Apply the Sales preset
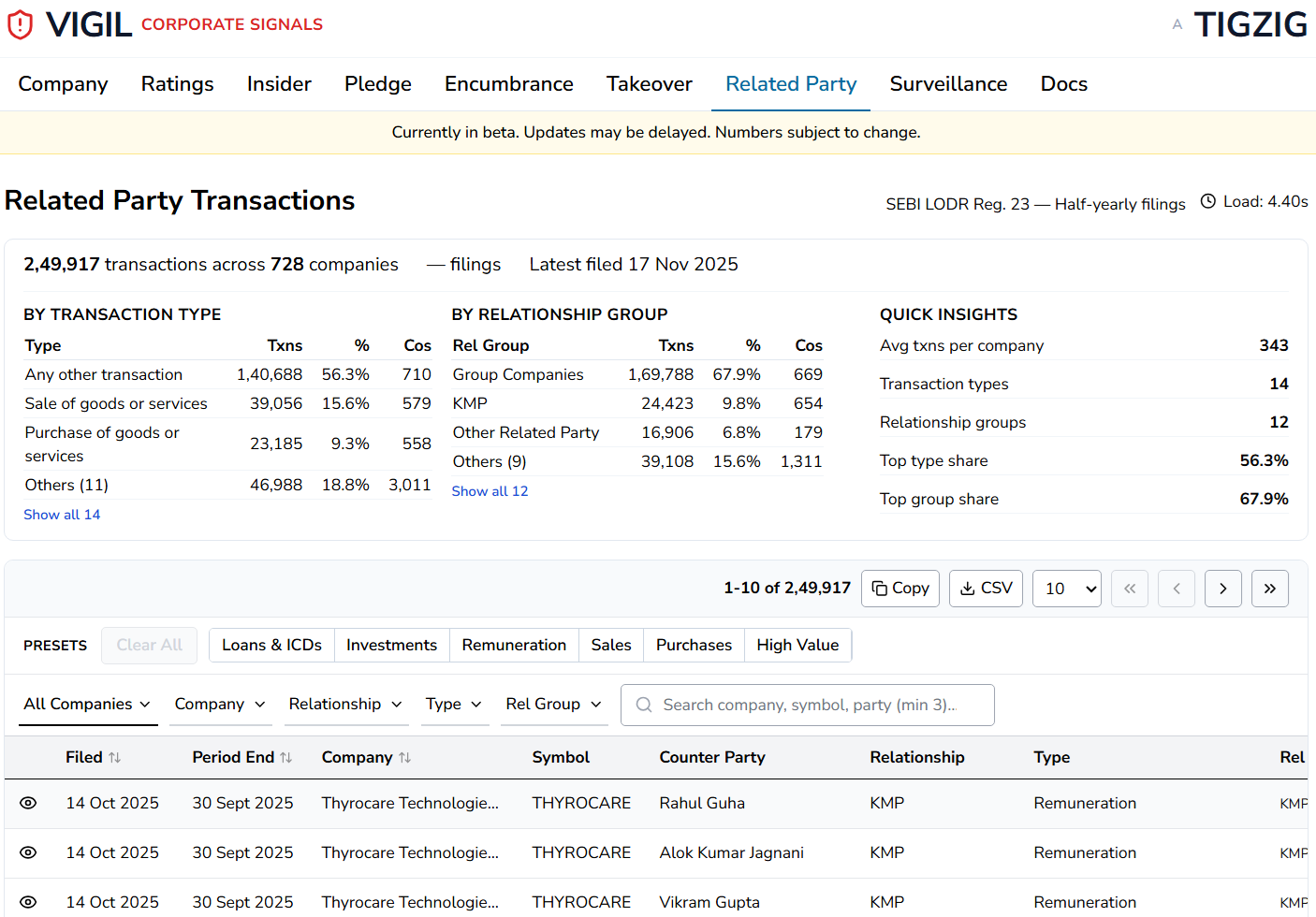This screenshot has height=917, width=1316. pos(611,646)
